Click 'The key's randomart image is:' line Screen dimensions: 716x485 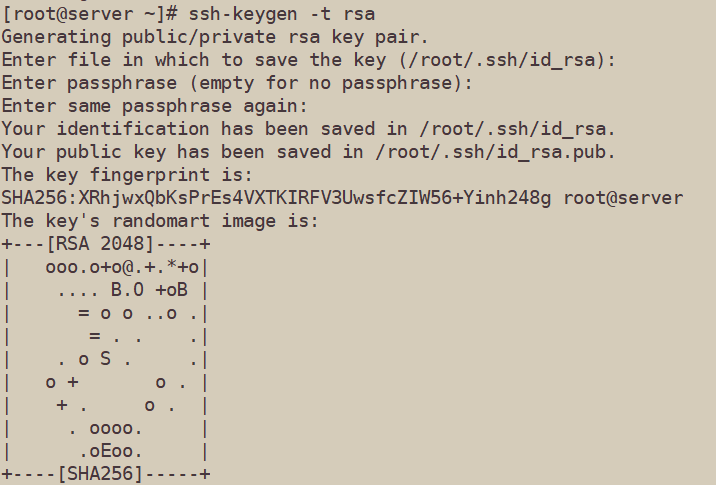(160, 221)
